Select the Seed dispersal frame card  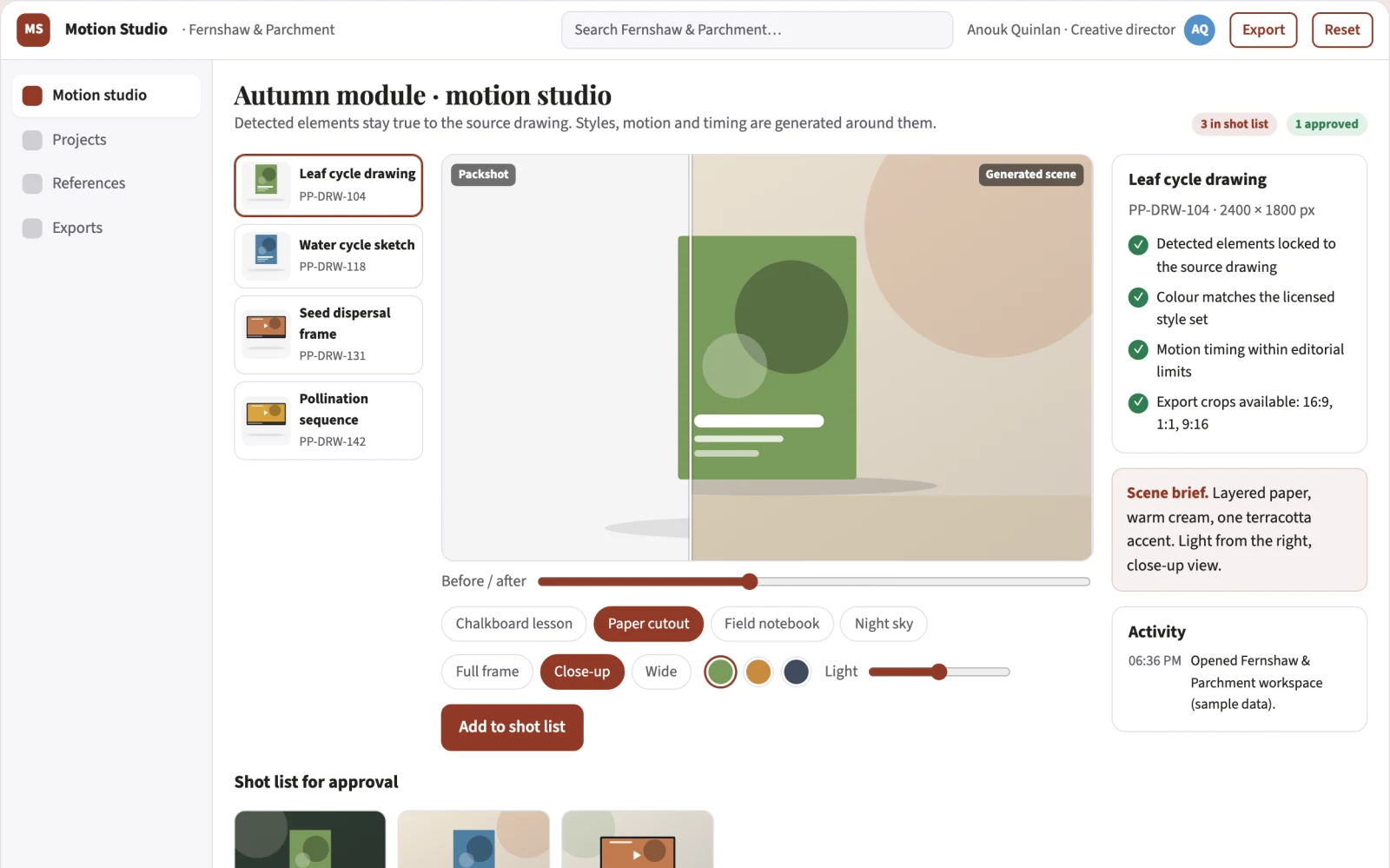point(328,335)
